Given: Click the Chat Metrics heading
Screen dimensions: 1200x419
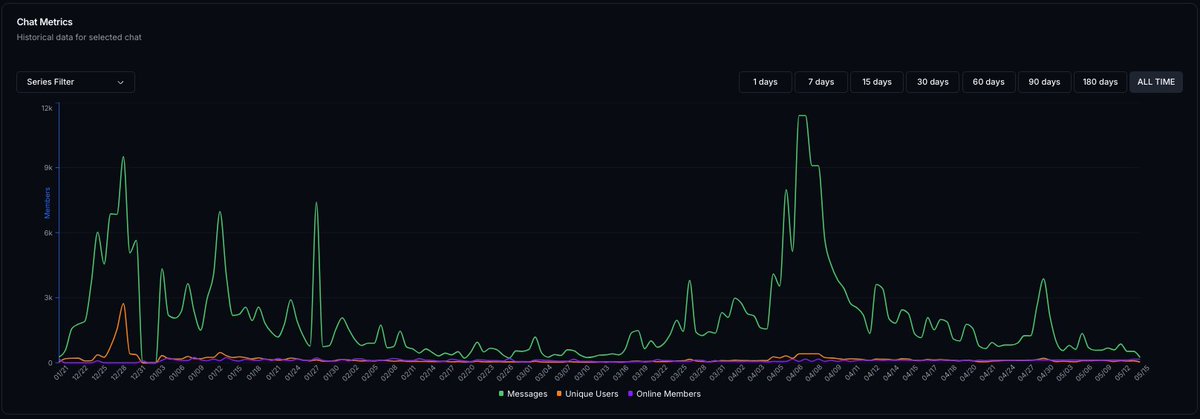Looking at the screenshot, I should tap(44, 21).
